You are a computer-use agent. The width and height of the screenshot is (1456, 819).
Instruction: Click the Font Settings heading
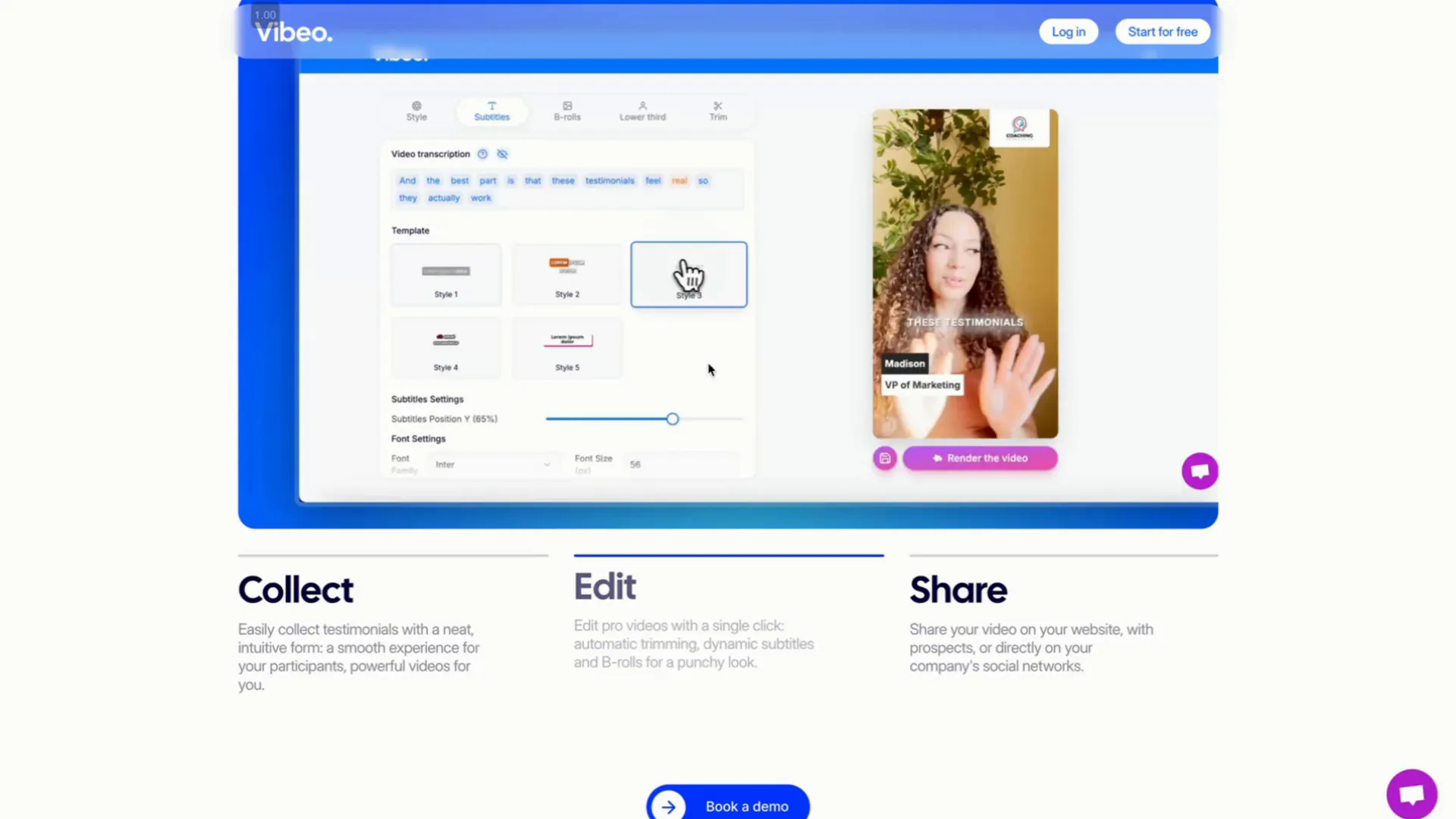[418, 438]
